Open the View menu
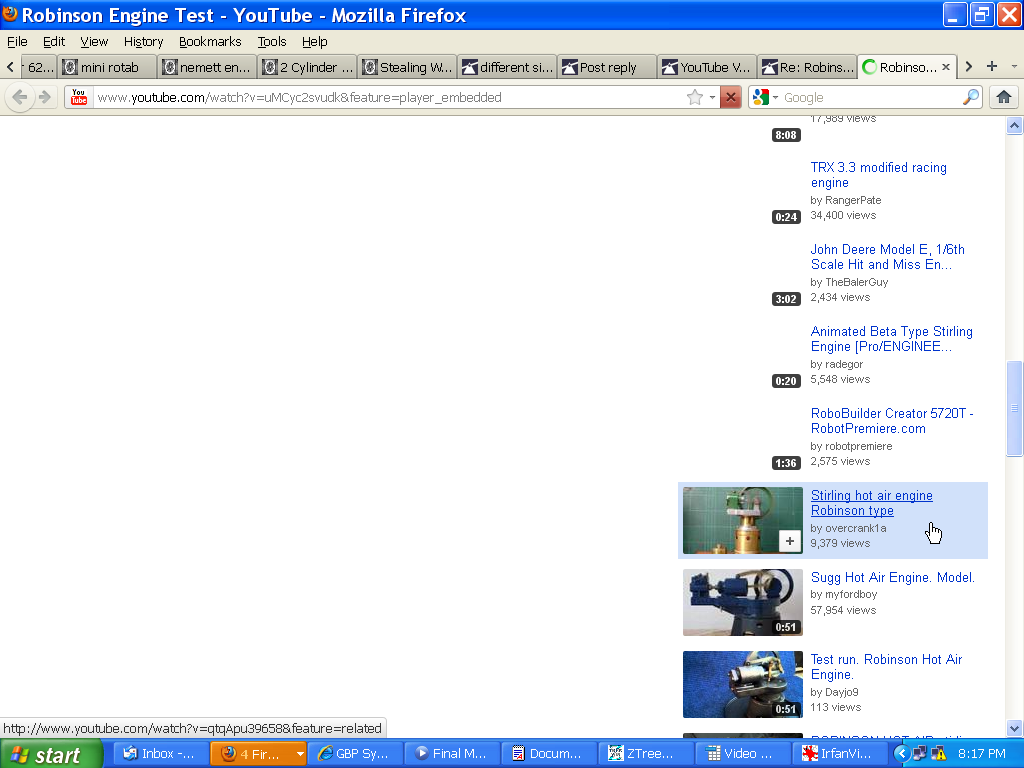Image resolution: width=1024 pixels, height=768 pixels. (x=94, y=42)
